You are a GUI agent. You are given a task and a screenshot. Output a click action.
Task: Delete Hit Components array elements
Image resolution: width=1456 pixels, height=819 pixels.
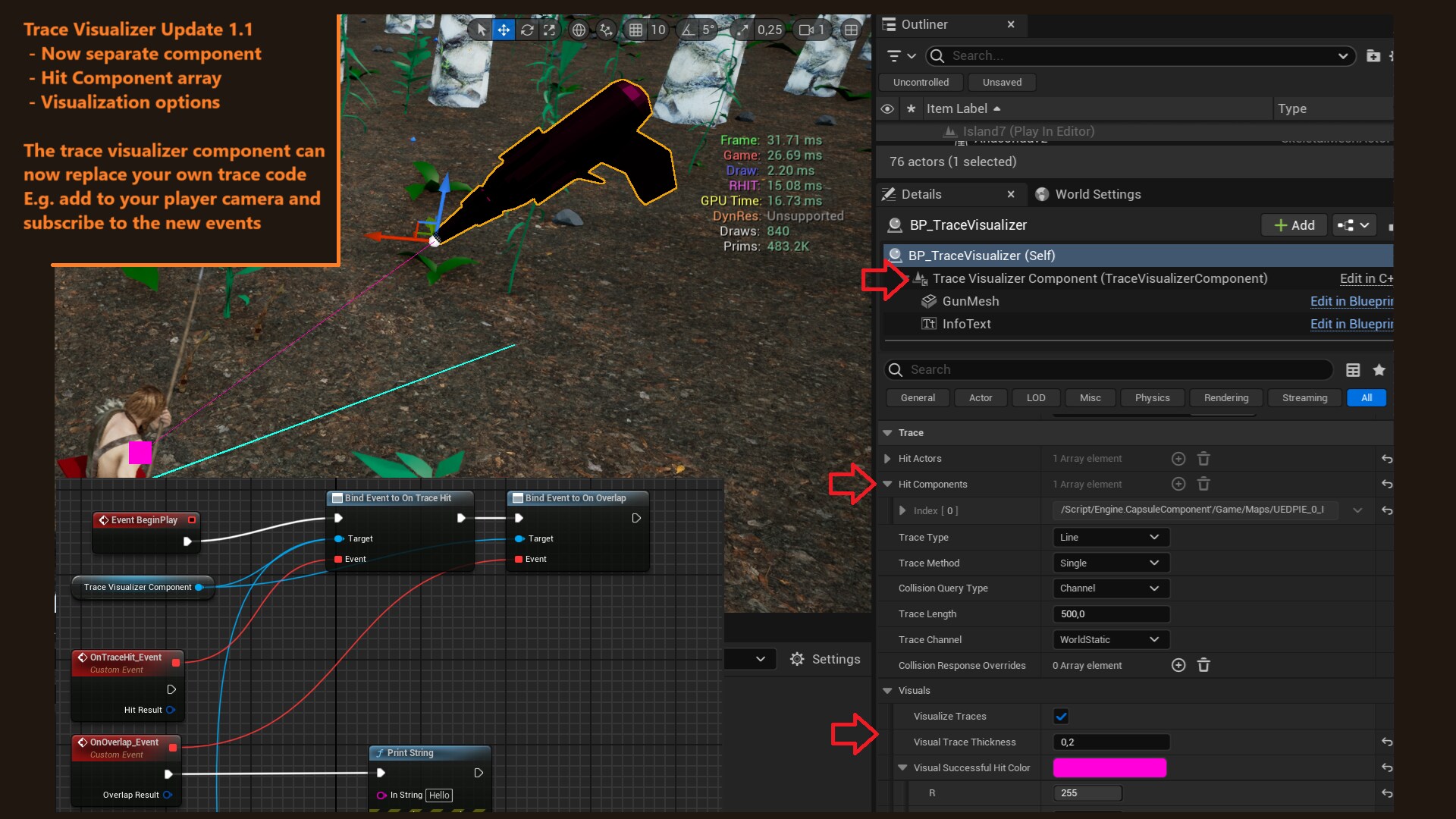pos(1203,484)
